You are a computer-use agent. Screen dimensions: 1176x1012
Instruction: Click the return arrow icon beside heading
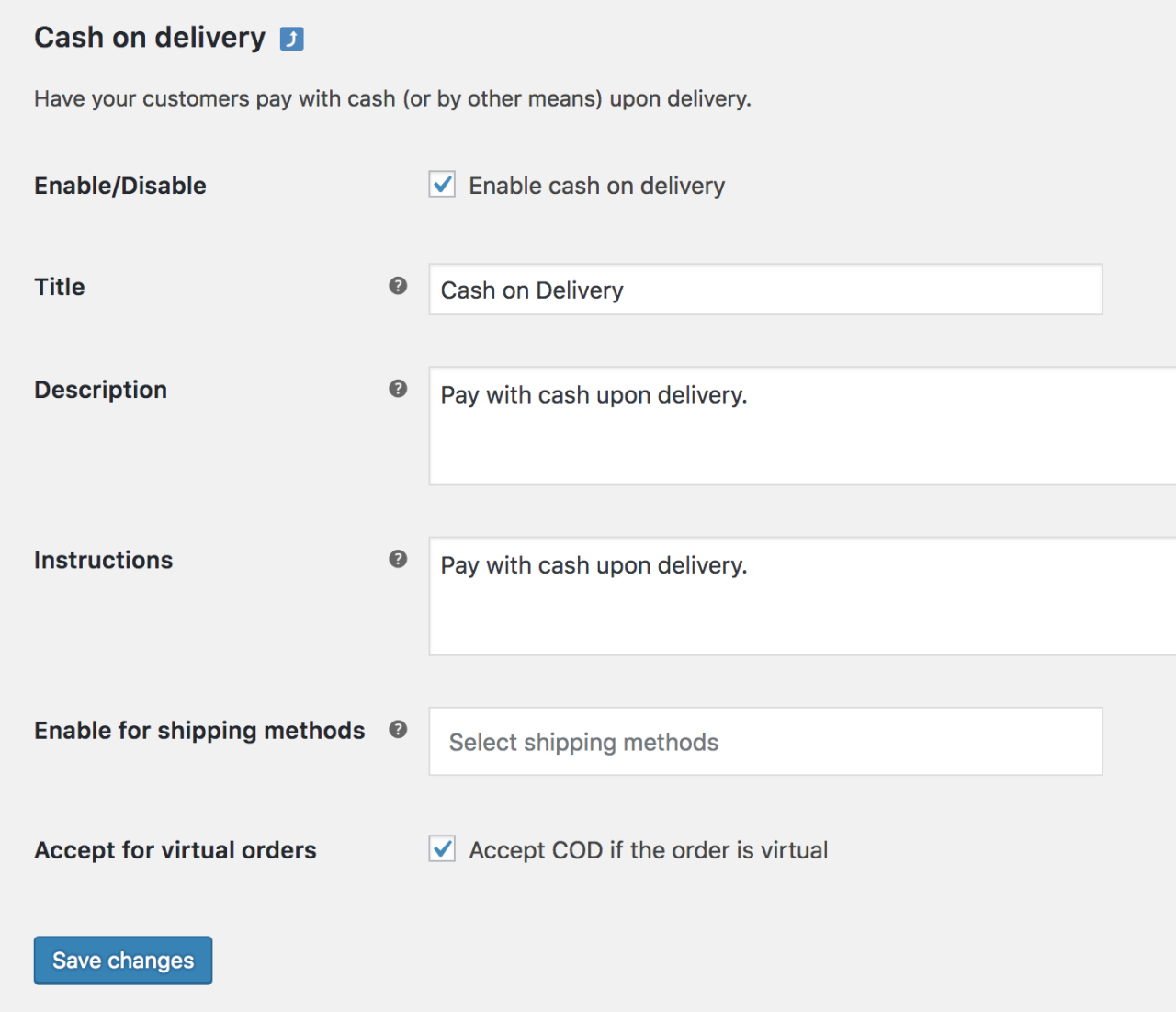[x=290, y=38]
